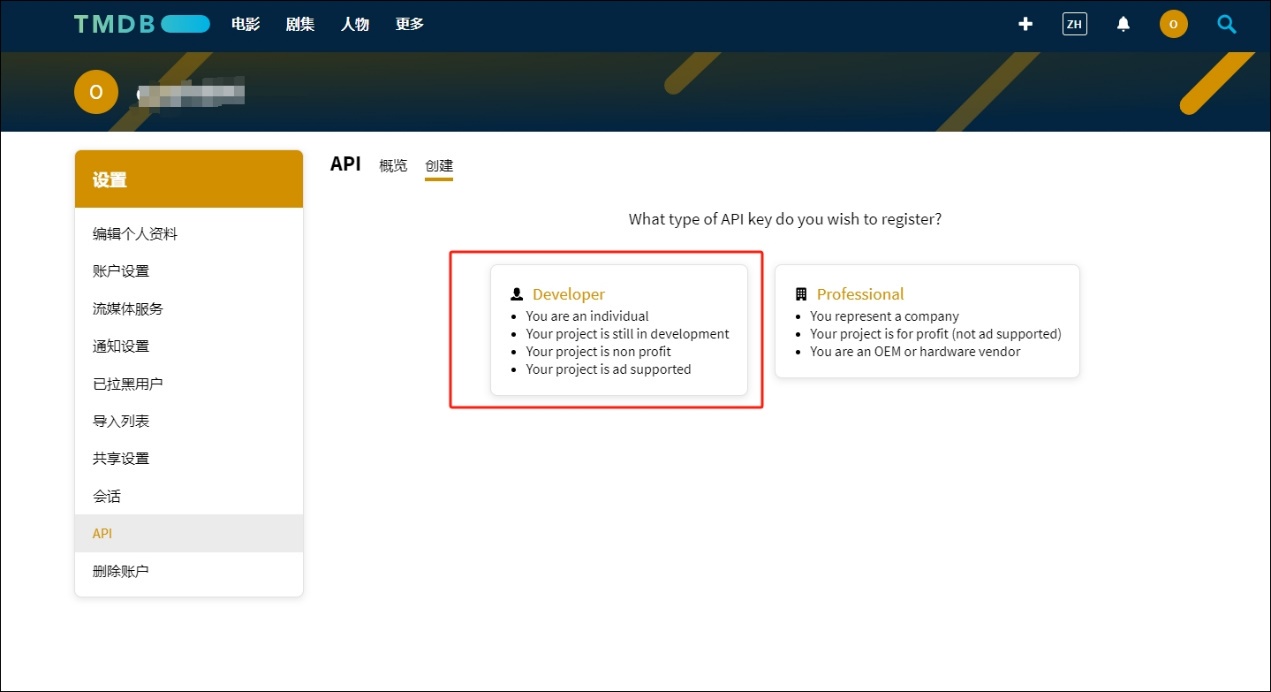Click the large profile avatar in banner
Screen dimensions: 1271x692
[x=96, y=92]
